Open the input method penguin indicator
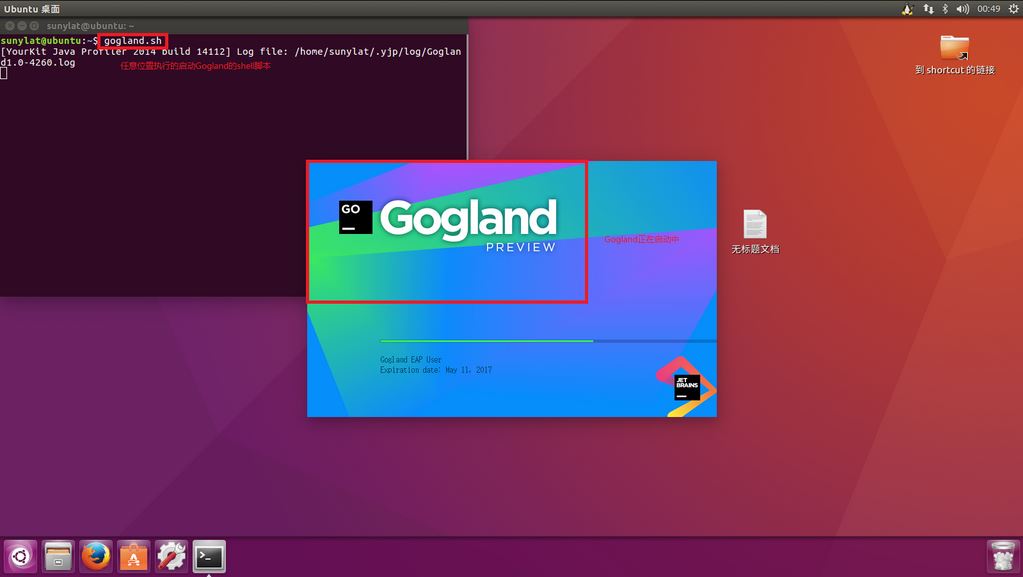1023x577 pixels. pyautogui.click(x=908, y=9)
